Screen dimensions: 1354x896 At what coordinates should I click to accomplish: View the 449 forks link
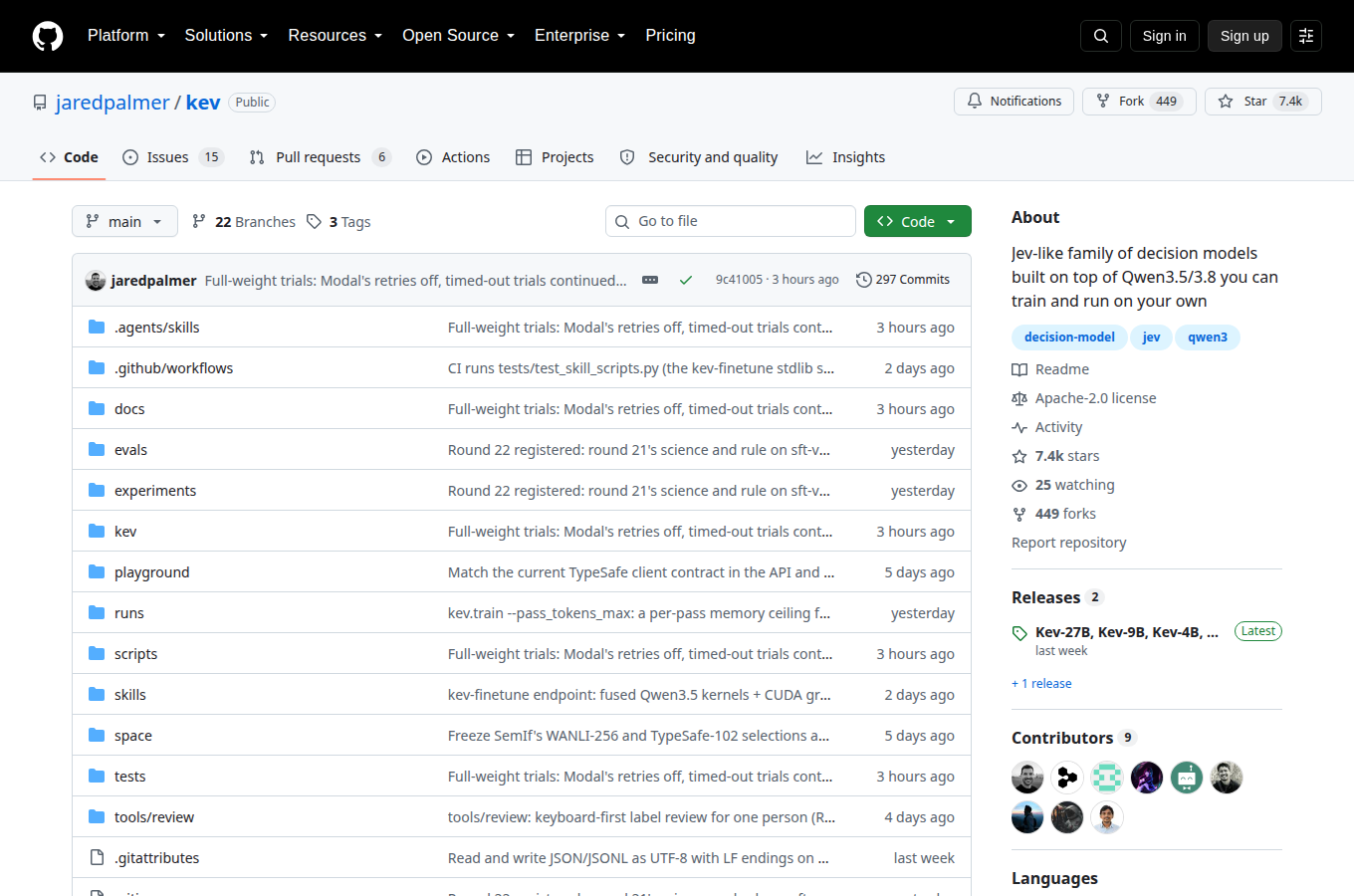click(x=1054, y=514)
